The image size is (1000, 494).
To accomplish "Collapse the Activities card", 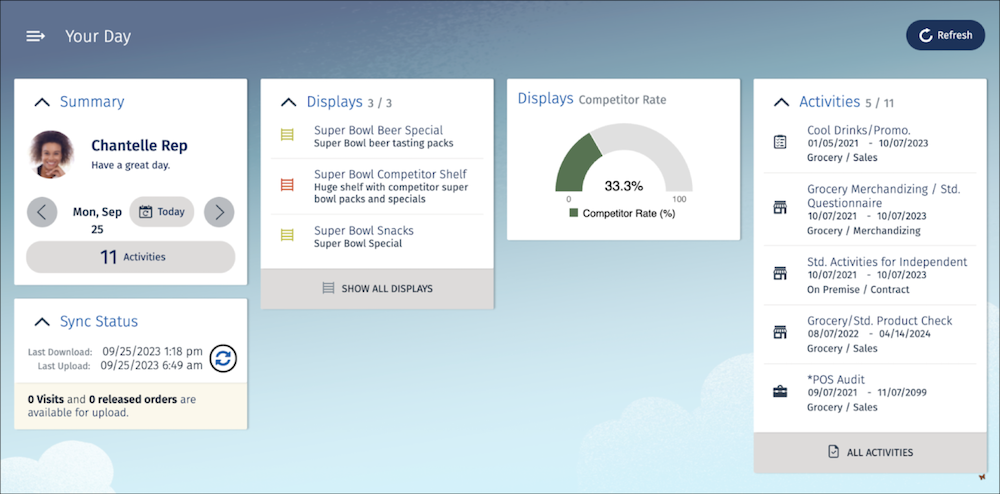I will click(x=781, y=102).
